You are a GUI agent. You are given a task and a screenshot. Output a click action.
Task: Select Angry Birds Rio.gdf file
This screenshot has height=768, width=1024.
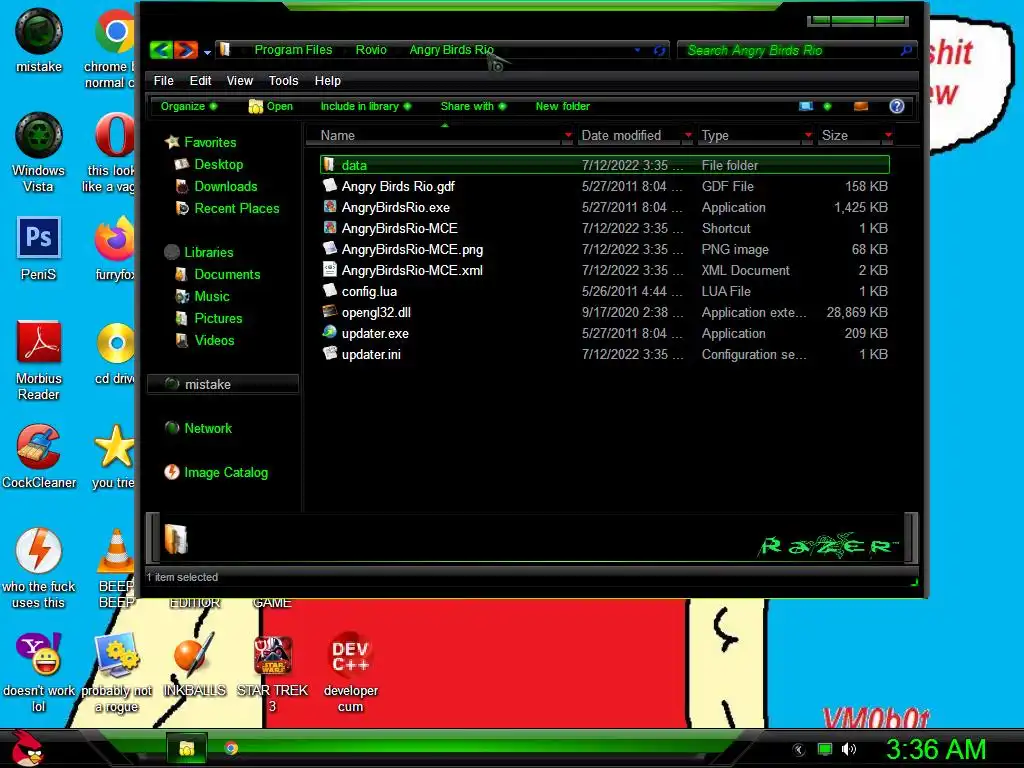[605, 186]
